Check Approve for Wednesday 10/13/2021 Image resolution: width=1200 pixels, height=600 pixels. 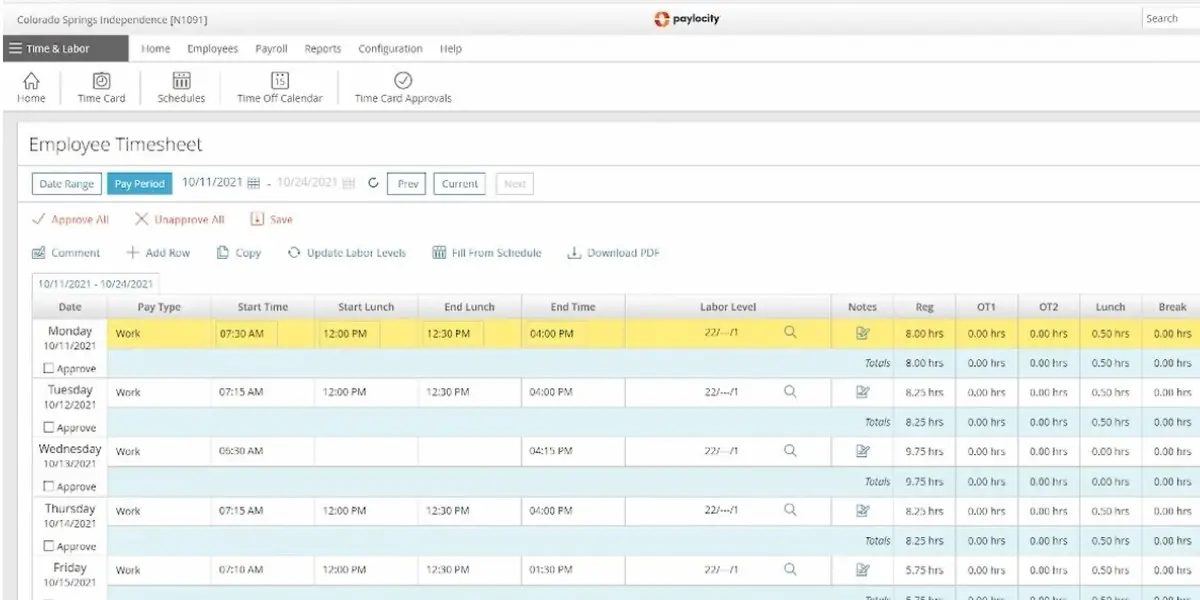pos(49,487)
